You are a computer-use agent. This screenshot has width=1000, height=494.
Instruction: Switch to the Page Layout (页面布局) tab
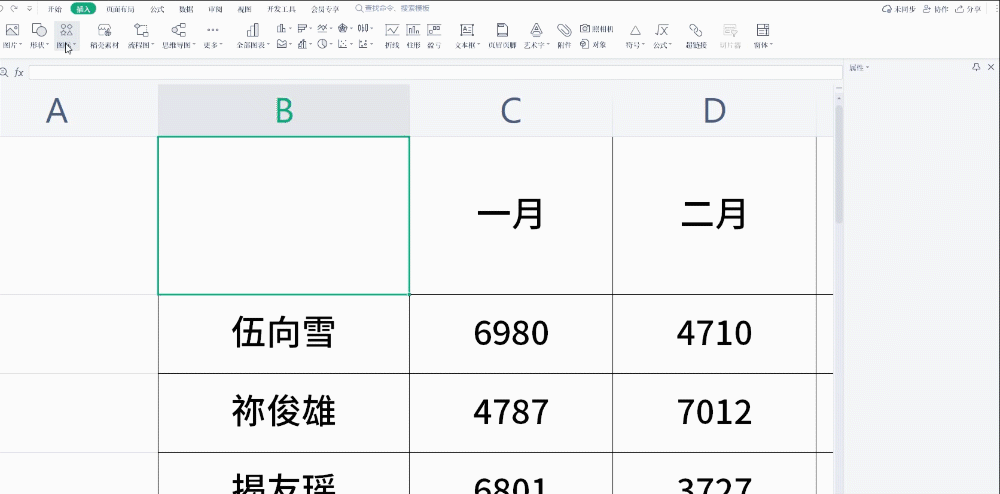(121, 9)
